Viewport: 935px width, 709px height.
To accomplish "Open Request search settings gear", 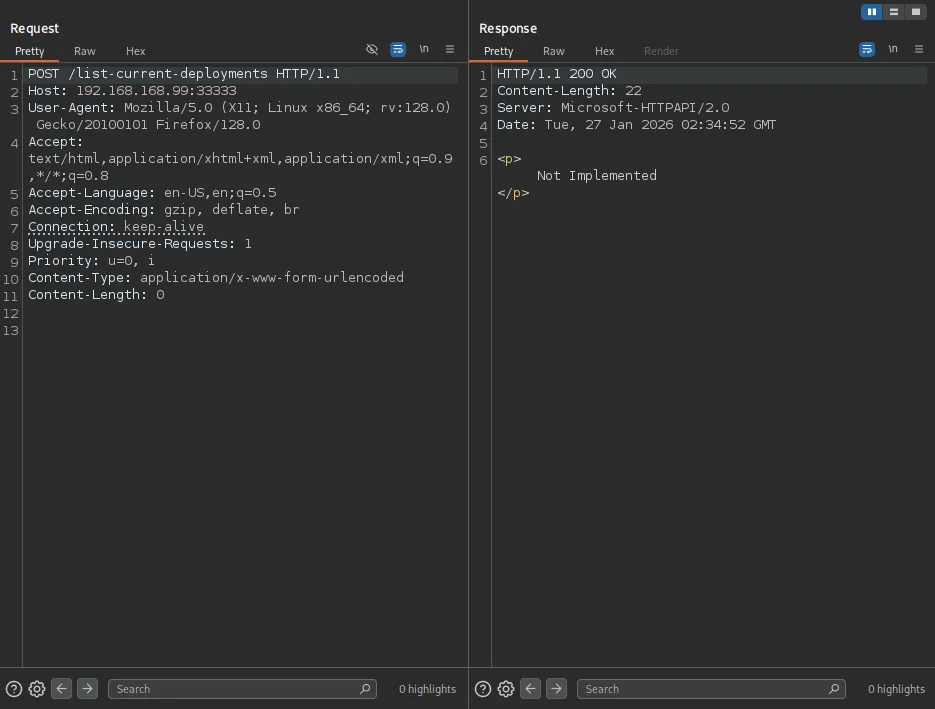I will tap(37, 688).
